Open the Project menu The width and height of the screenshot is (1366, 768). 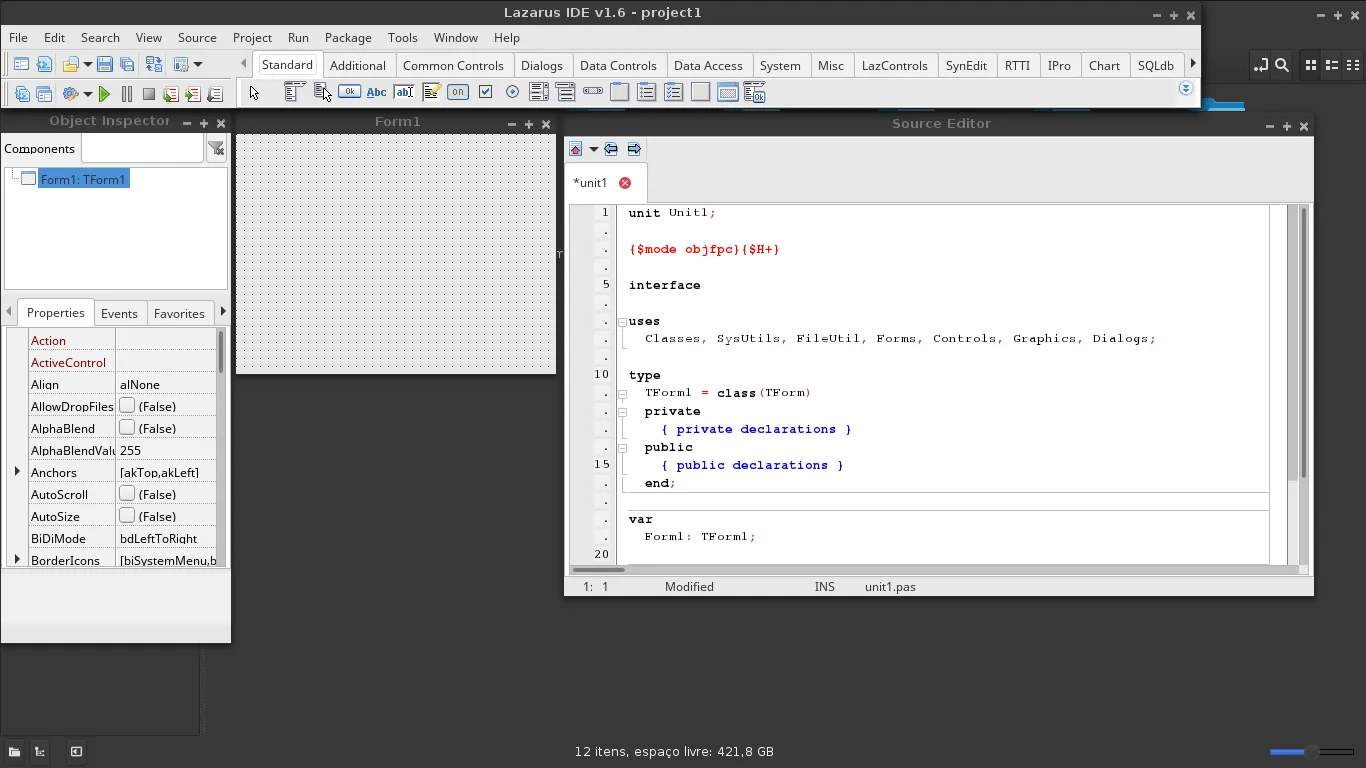tap(252, 37)
